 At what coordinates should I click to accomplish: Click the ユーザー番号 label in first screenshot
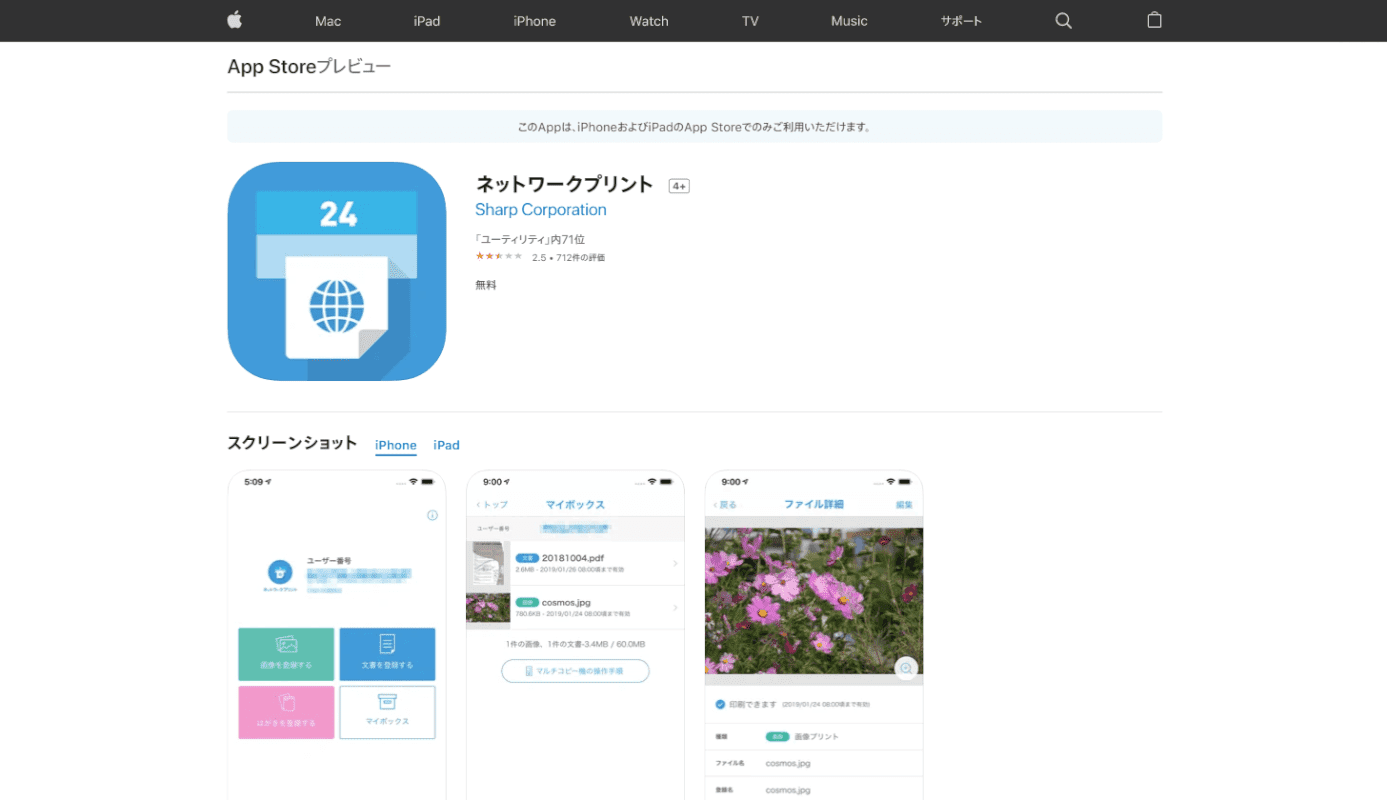(x=328, y=561)
